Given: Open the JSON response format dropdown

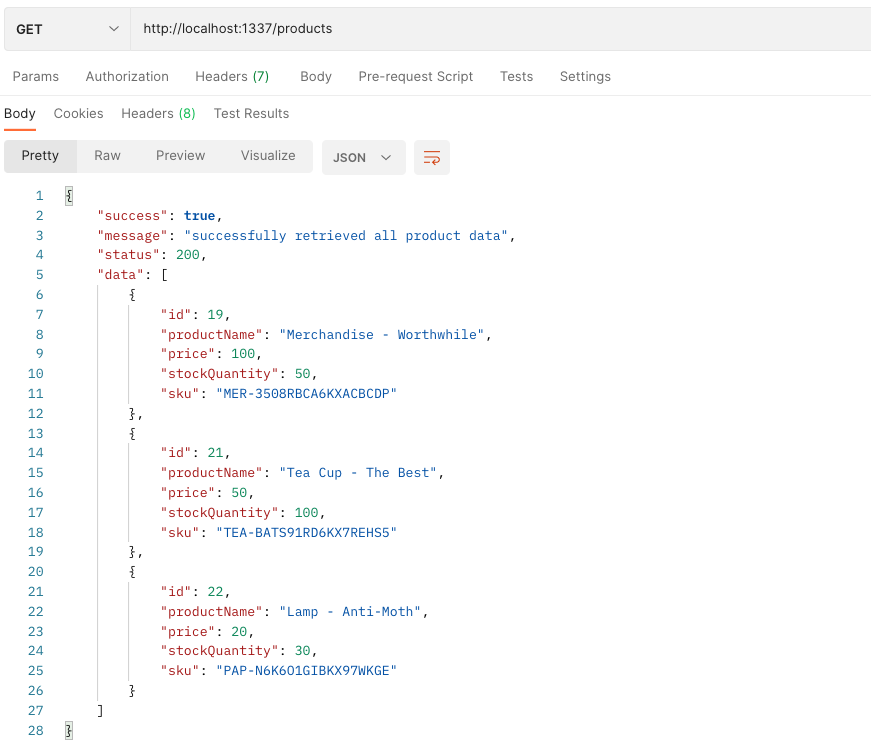Looking at the screenshot, I should [362, 157].
